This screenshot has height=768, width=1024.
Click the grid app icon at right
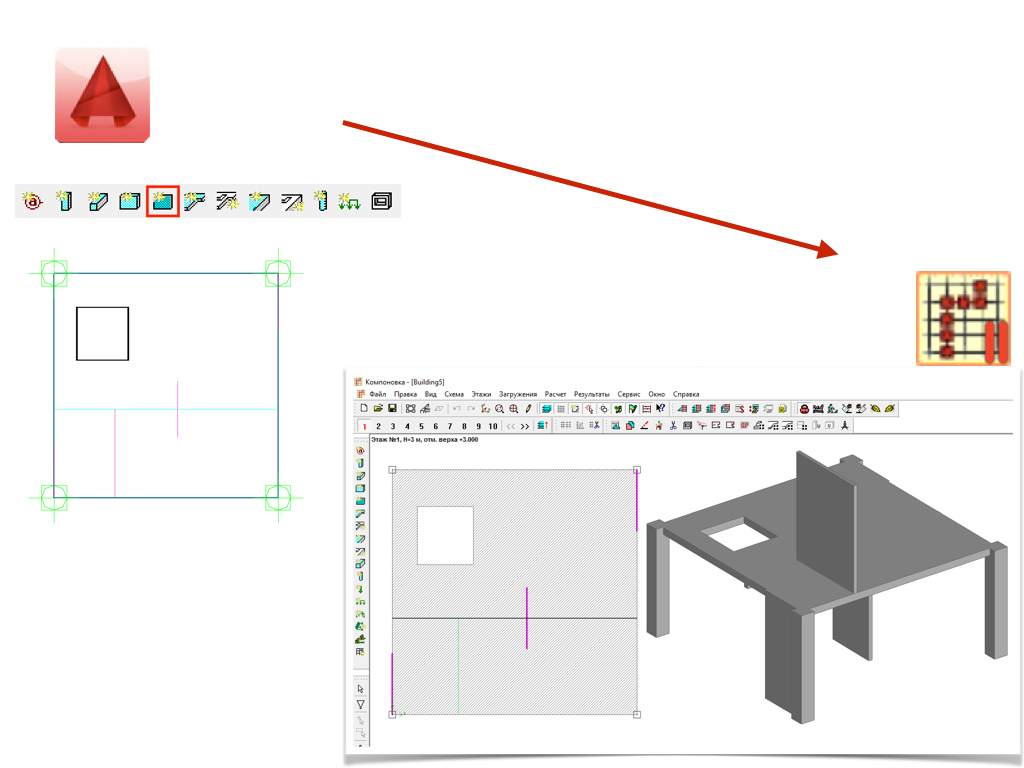coord(964,317)
